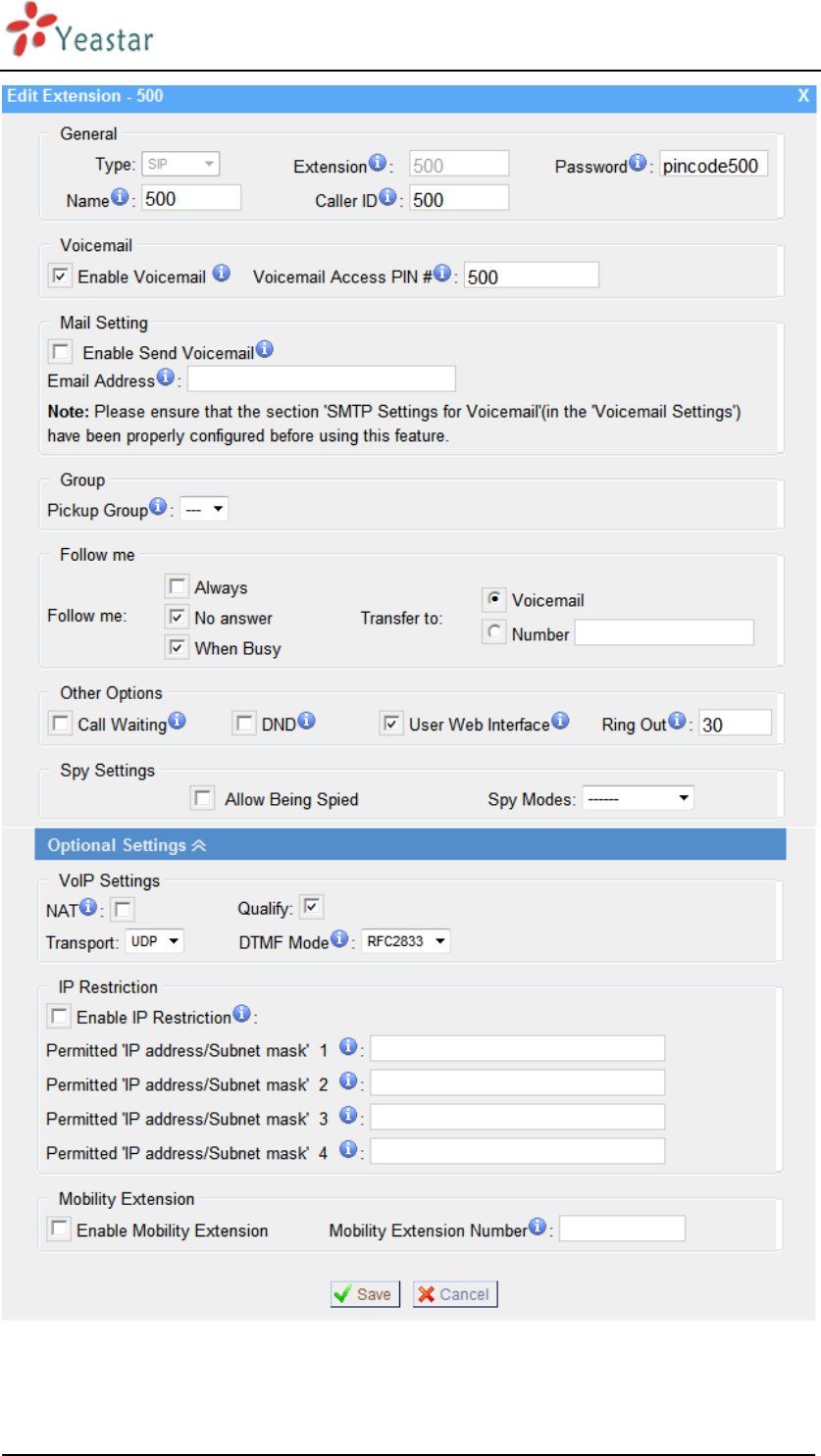Image resolution: width=821 pixels, height=1456 pixels.
Task: Open the Transport protocol dropdown
Action: [155, 941]
